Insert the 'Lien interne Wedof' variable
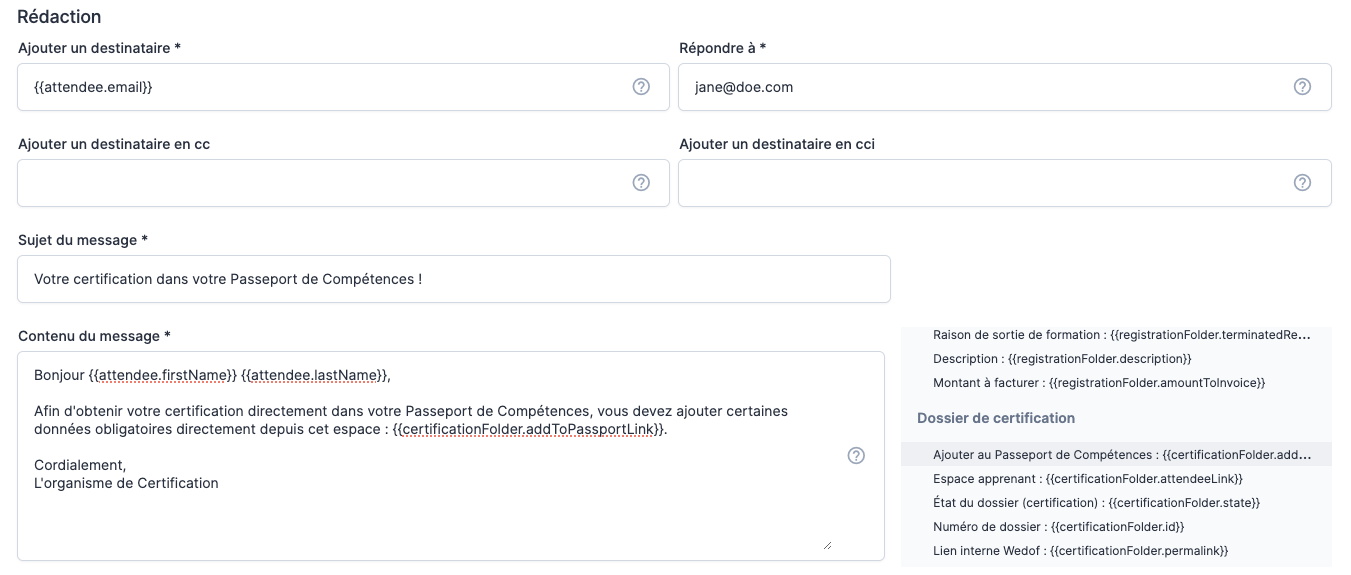Screen dimensions: 1351x575 coord(1080,551)
